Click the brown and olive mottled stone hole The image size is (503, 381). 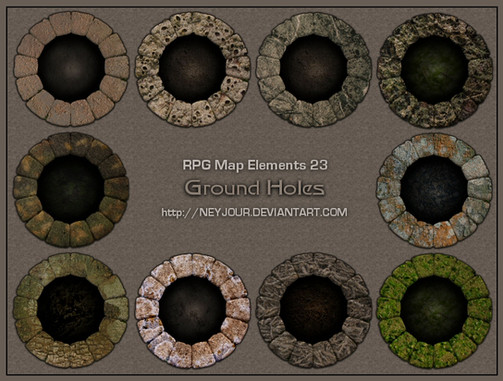point(71,189)
